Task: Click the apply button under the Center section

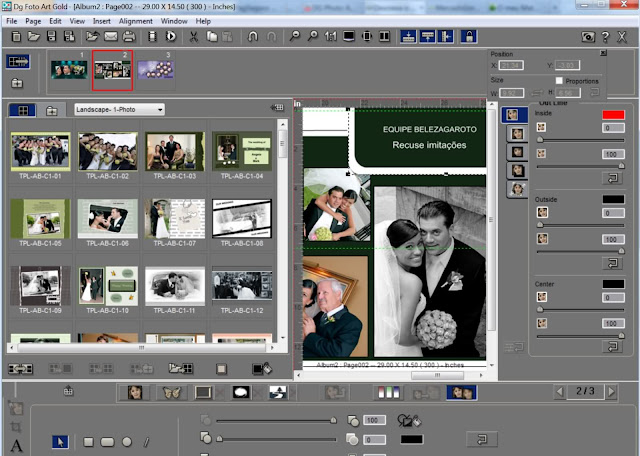Action: tap(610, 347)
